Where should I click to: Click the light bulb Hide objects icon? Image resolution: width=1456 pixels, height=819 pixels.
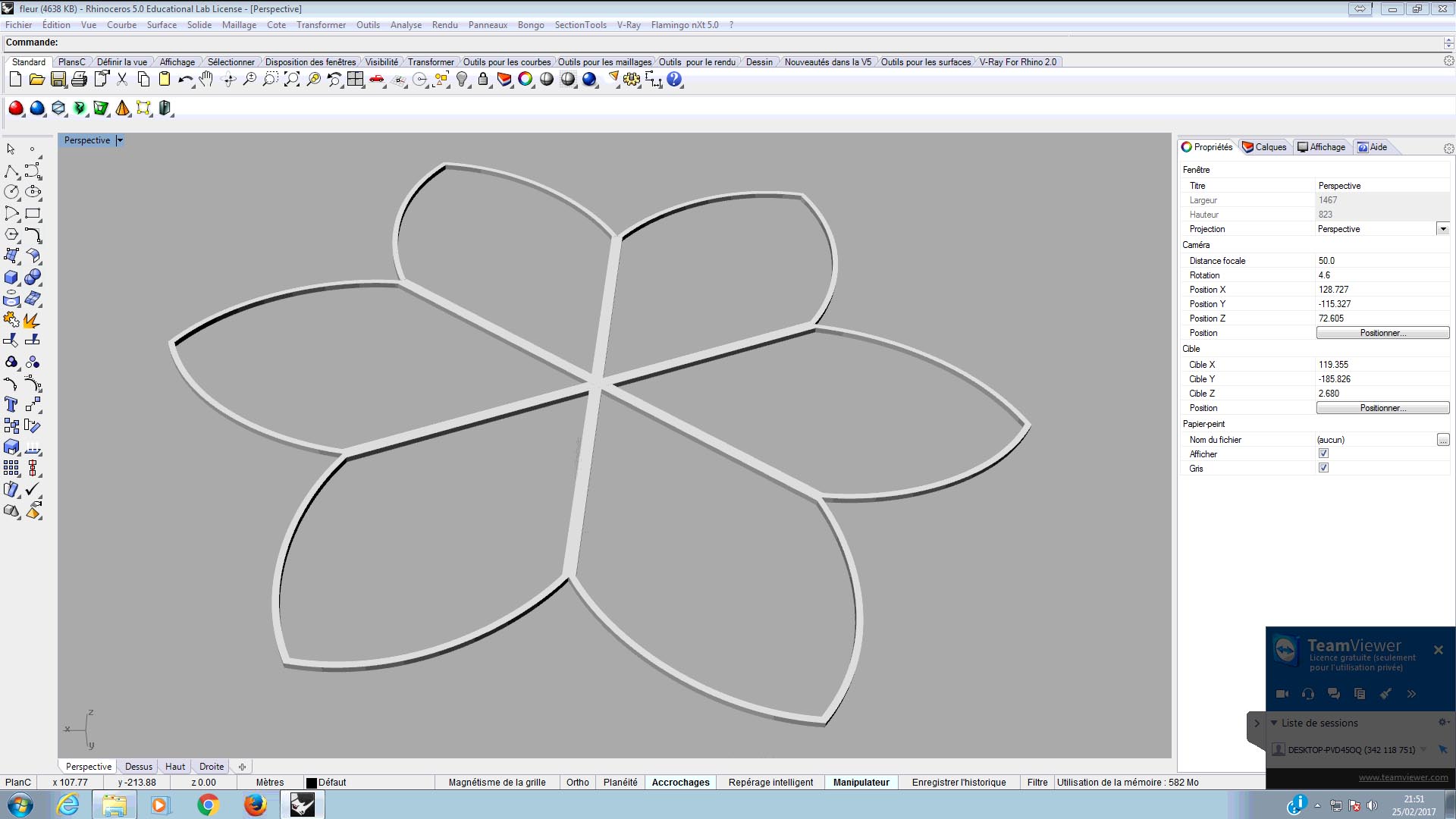pos(462,80)
